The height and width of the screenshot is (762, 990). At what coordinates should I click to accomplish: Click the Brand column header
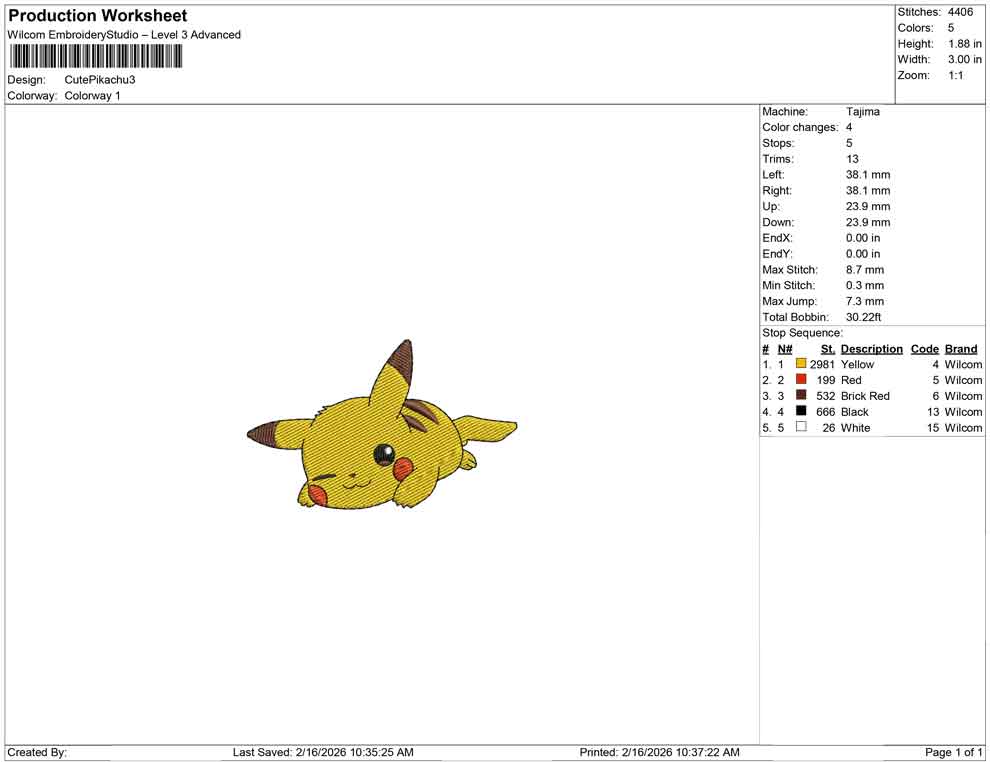coord(960,348)
